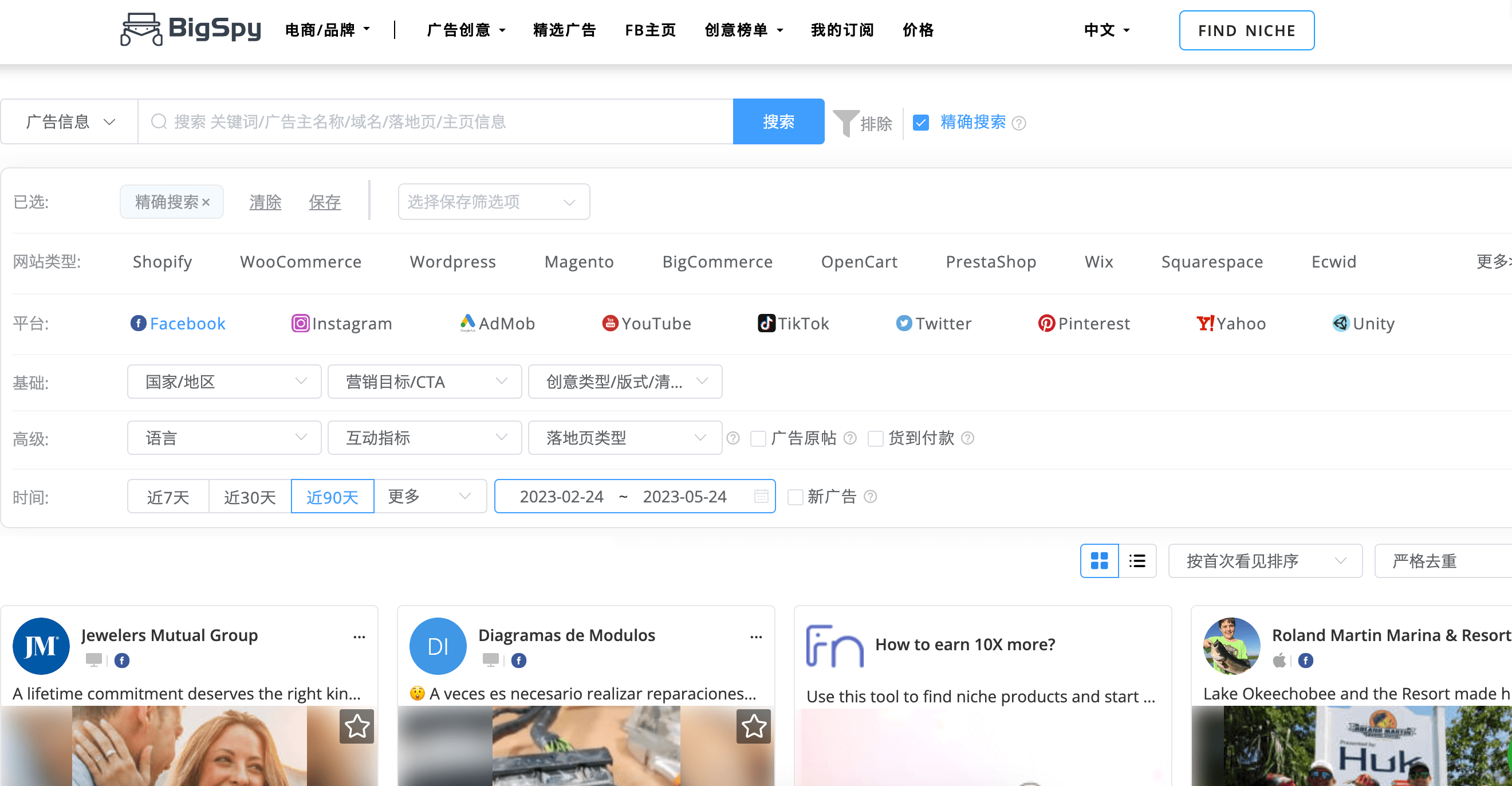This screenshot has width=1512, height=786.
Task: Open more options on Diagramas de Modulos card
Action: point(756,637)
